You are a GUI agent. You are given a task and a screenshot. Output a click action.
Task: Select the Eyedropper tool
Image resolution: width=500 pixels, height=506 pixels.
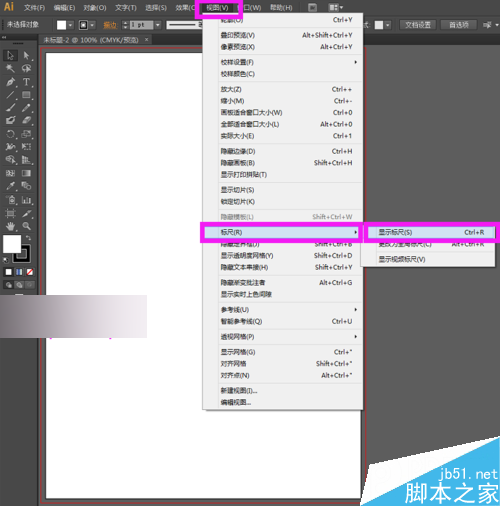pos(10,186)
